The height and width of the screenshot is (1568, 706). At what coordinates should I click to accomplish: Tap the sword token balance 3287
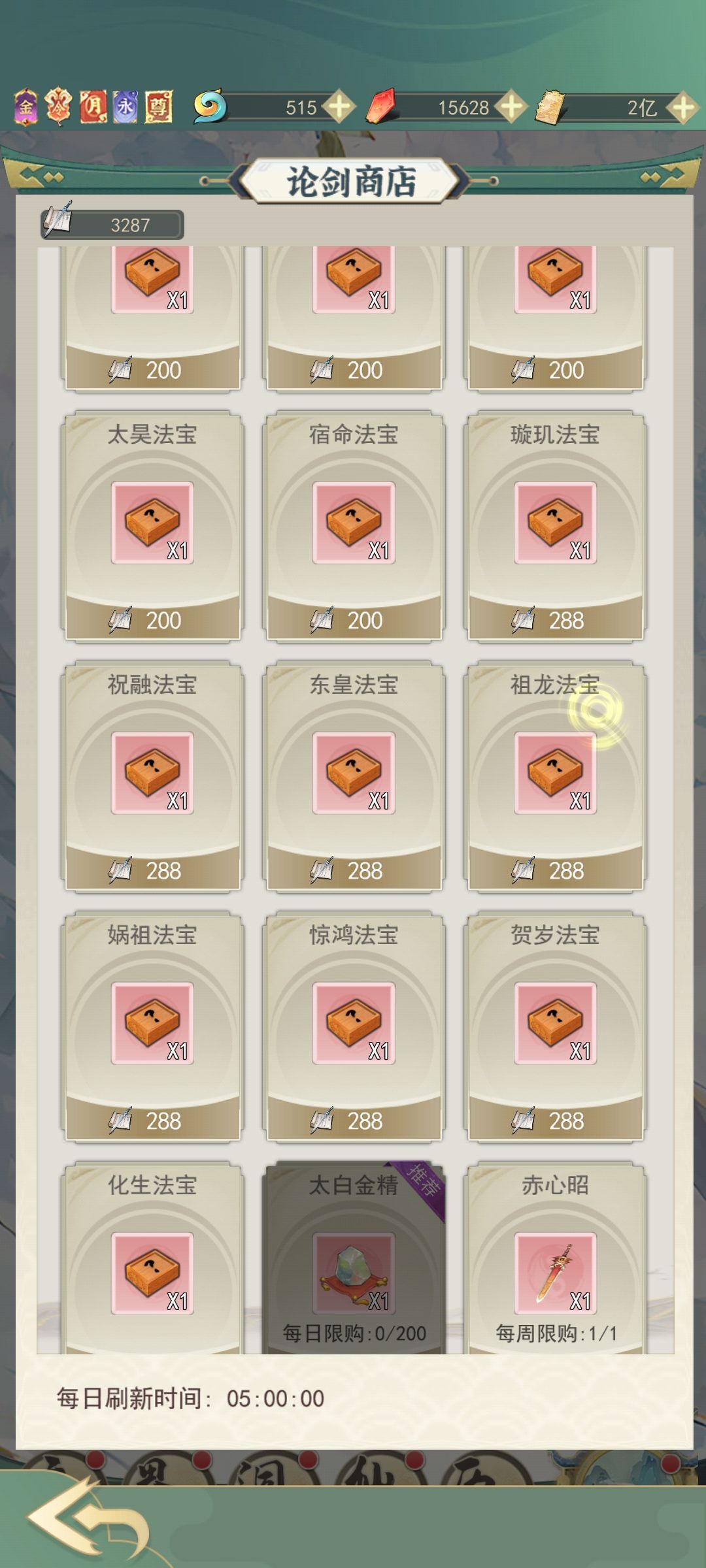[x=112, y=224]
